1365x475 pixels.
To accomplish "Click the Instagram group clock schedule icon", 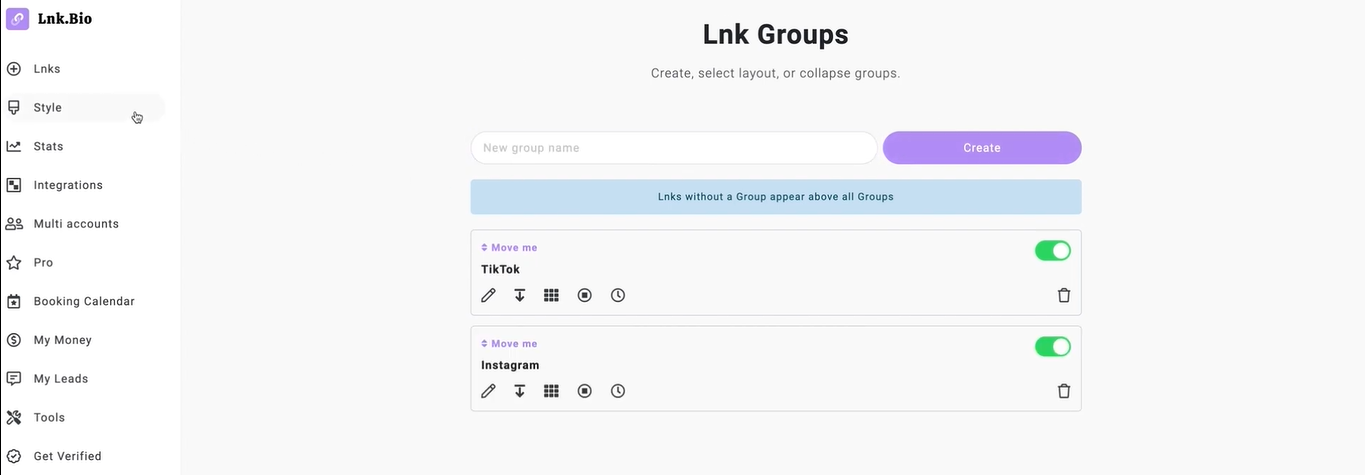I will coord(618,391).
